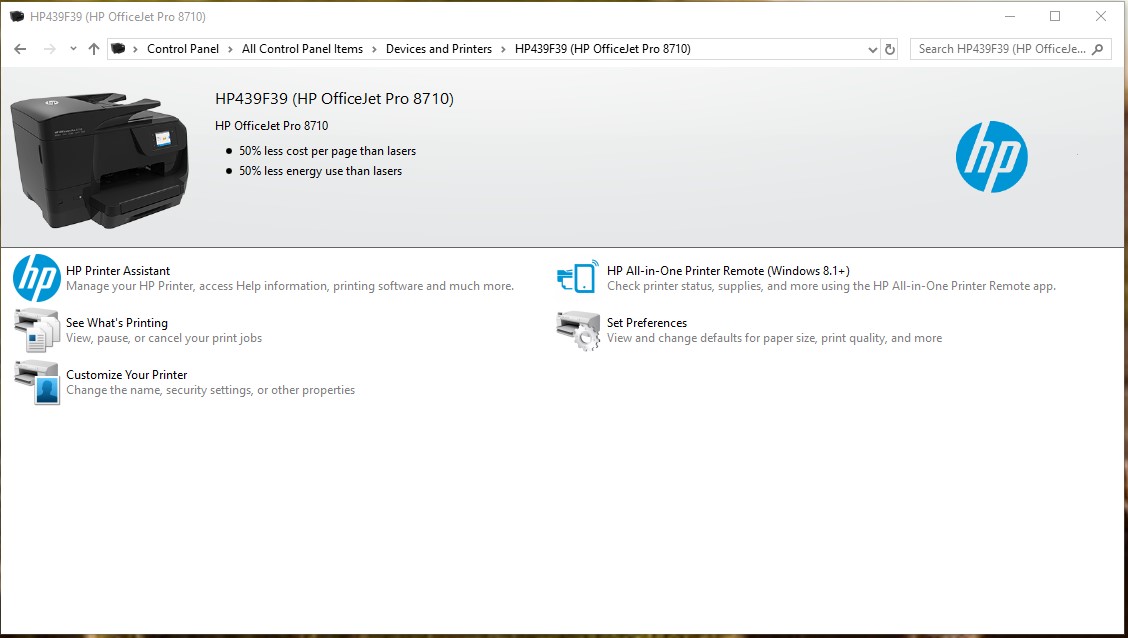The width and height of the screenshot is (1128, 638).
Task: Open HP All-in-One Printer Remote icon
Action: click(x=578, y=277)
